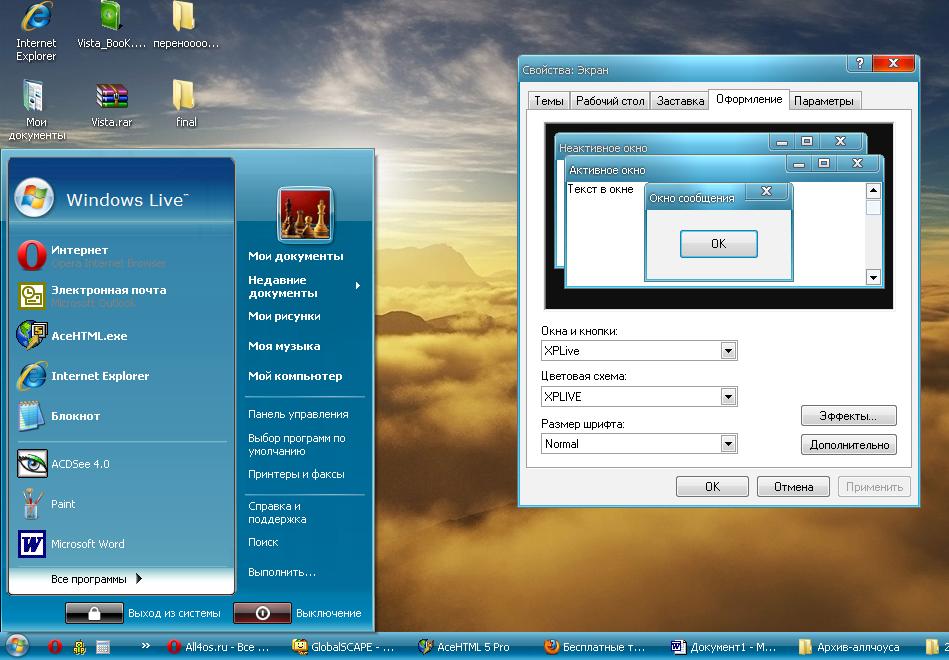Click OK at the bottom of Свойства: Экран
Image resolution: width=949 pixels, height=660 pixels.
pos(712,487)
